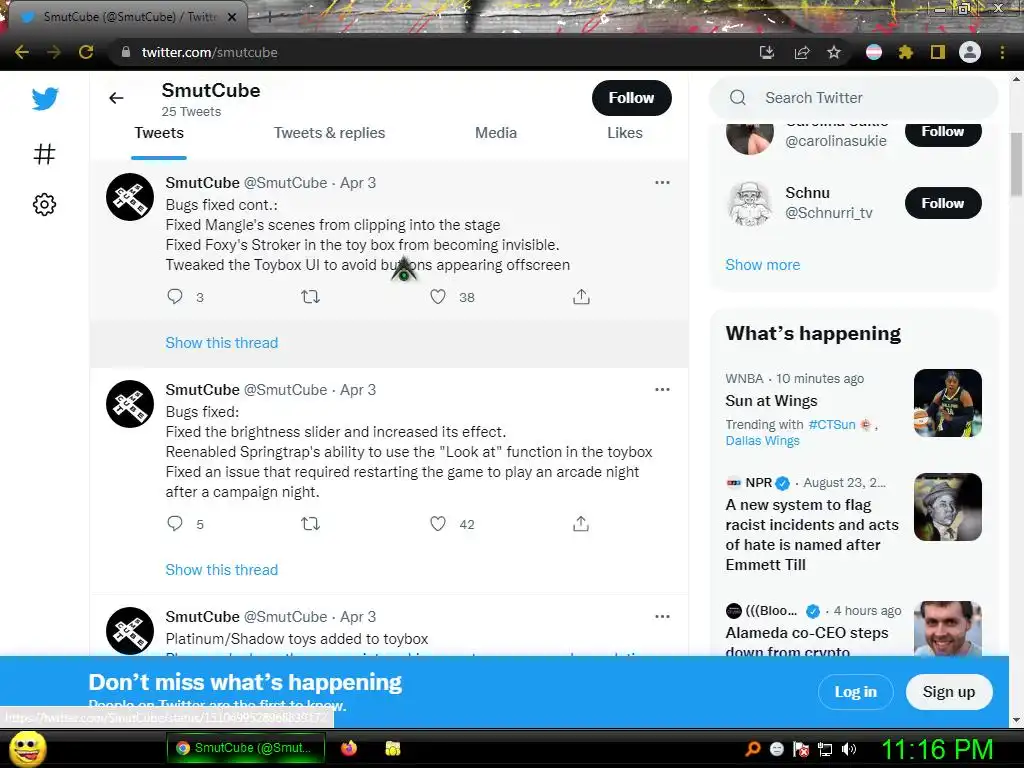Like the tweet with 38 likes
Viewport: 1024px width, 768px height.
point(438,296)
